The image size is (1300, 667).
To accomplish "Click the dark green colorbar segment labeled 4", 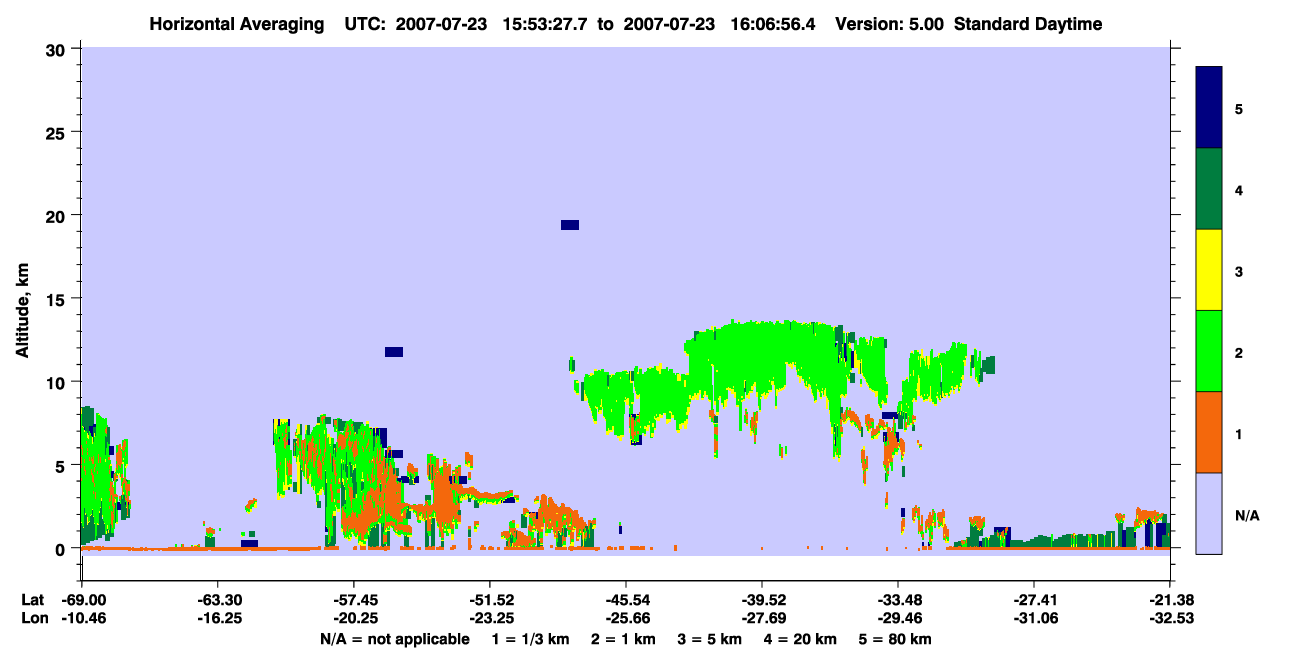I will click(x=1209, y=189).
